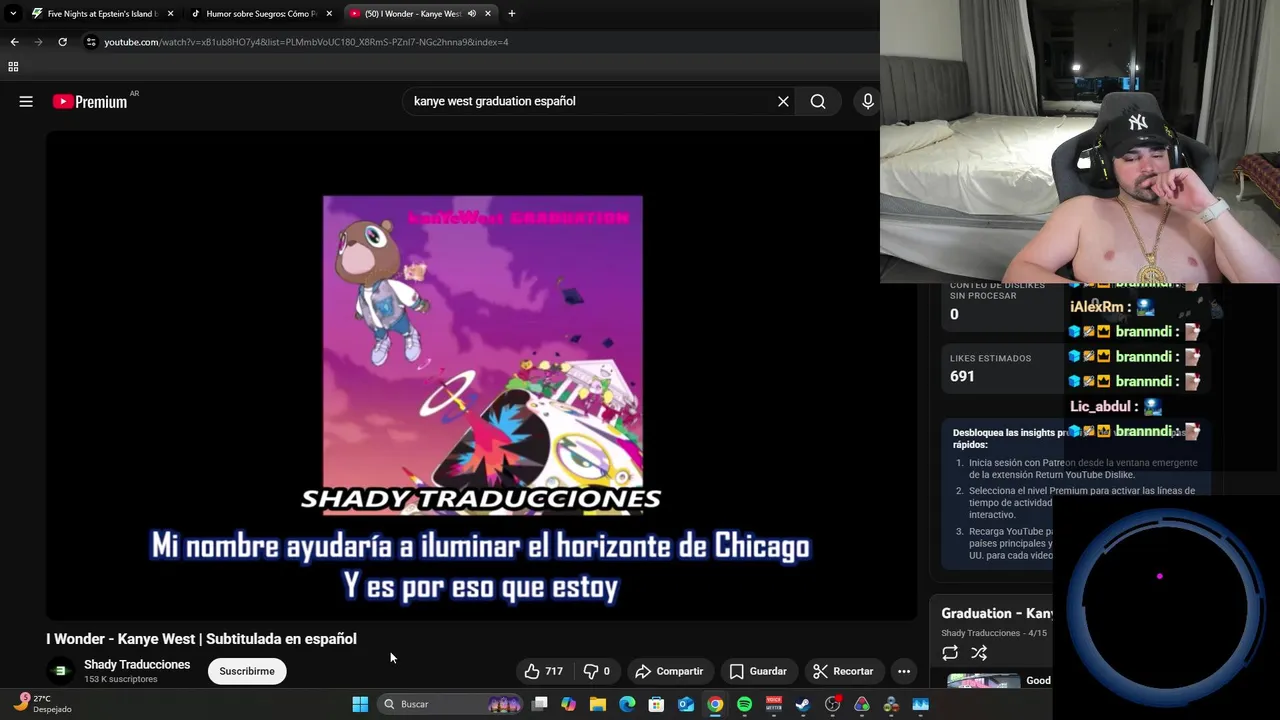1280x720 pixels.
Task: Select Google Chrome on the taskbar
Action: [x=715, y=704]
